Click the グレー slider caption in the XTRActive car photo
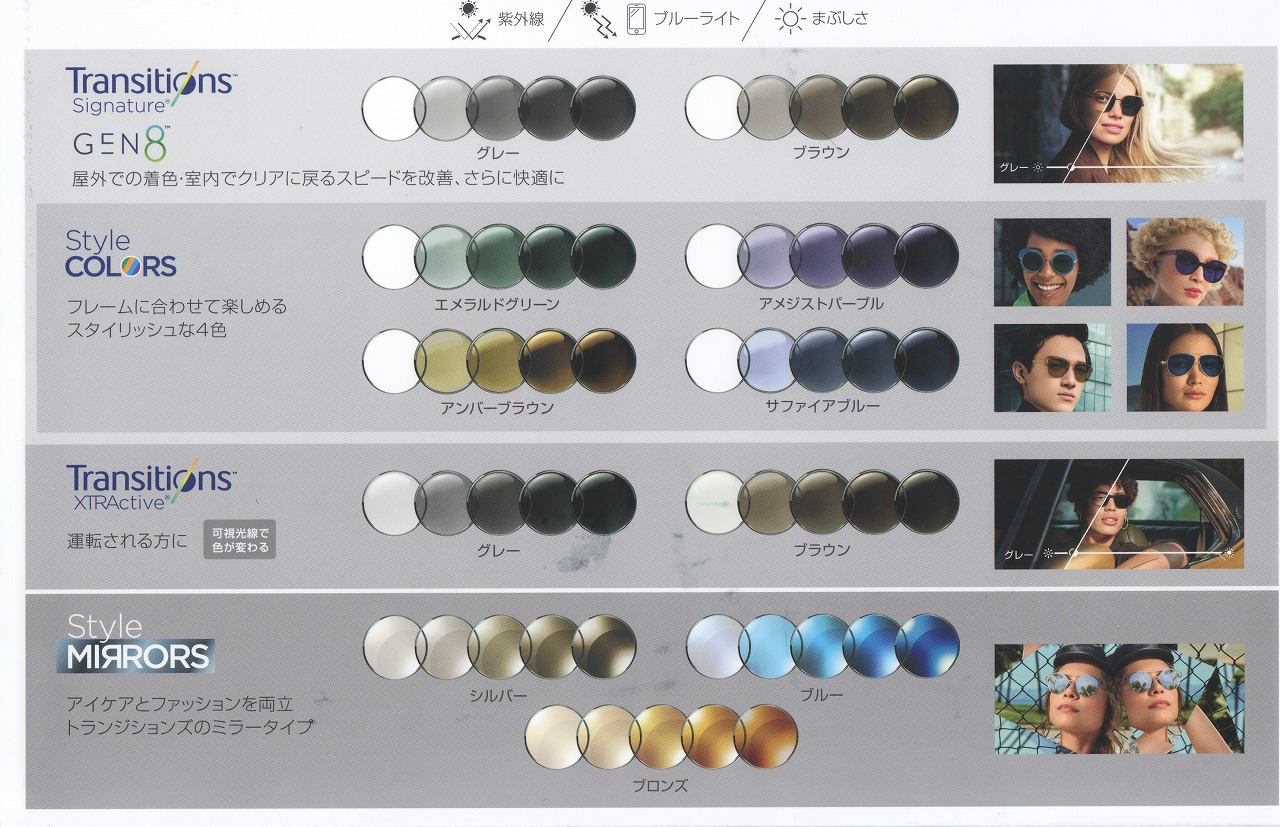The width and height of the screenshot is (1280, 827). coord(1019,554)
